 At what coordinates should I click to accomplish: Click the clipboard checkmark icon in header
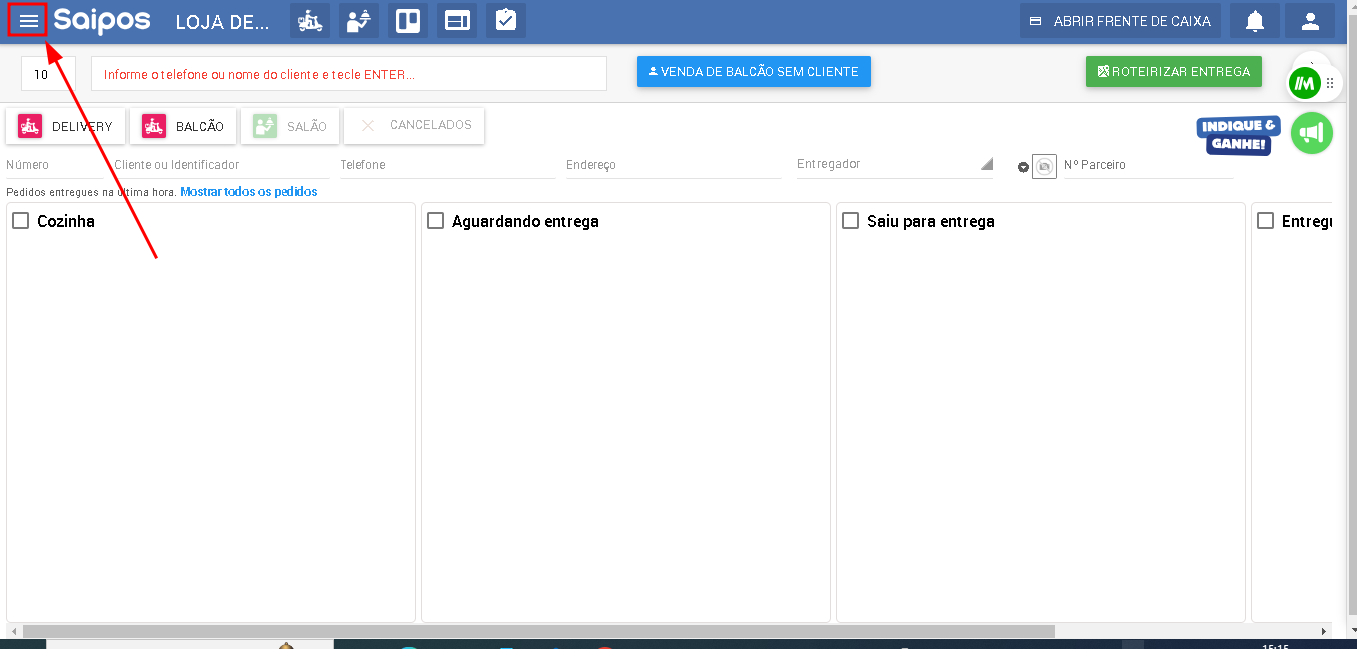click(x=506, y=21)
